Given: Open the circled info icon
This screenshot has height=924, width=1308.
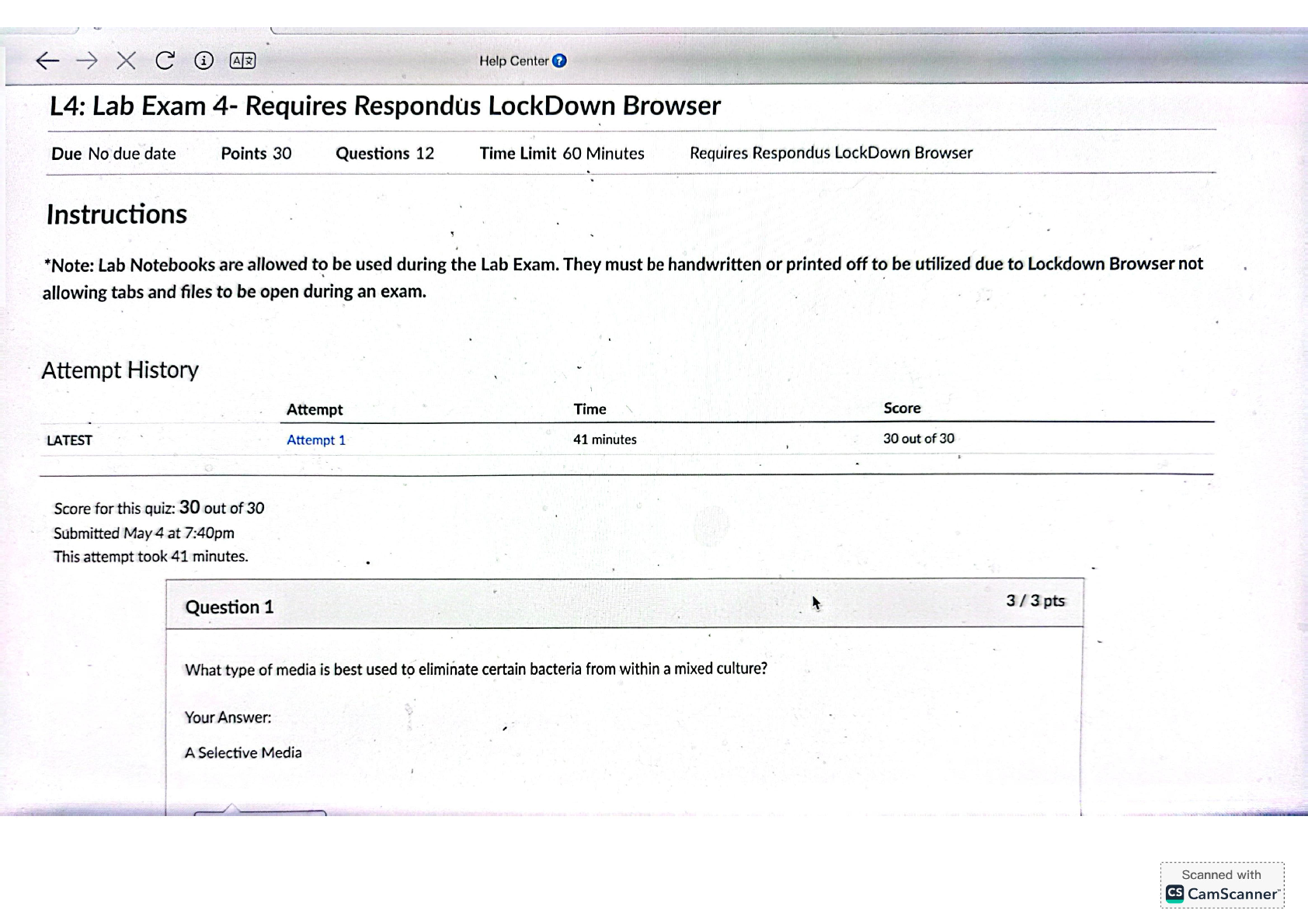Looking at the screenshot, I should (x=204, y=61).
